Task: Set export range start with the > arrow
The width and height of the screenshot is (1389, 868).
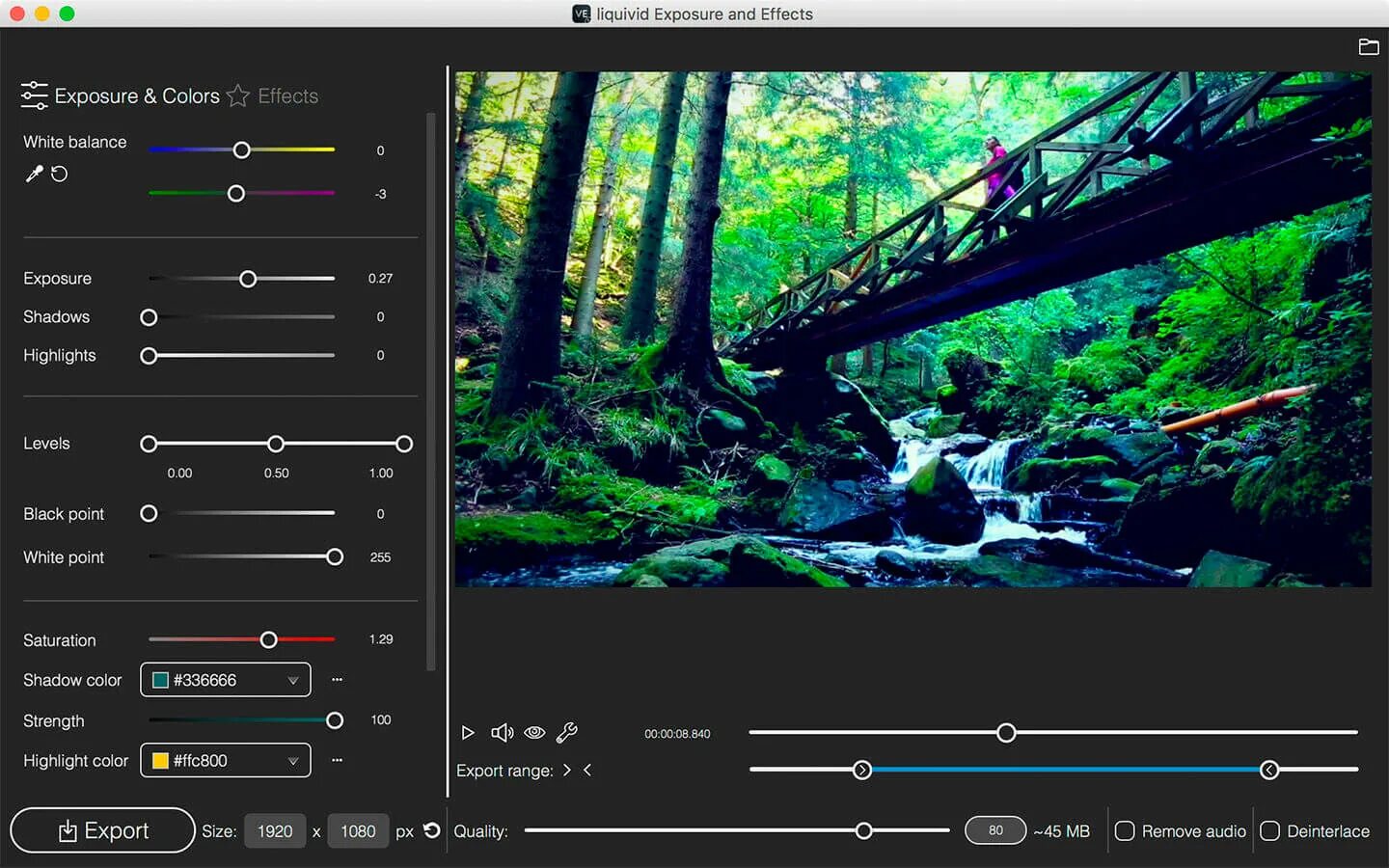Action: (566, 770)
